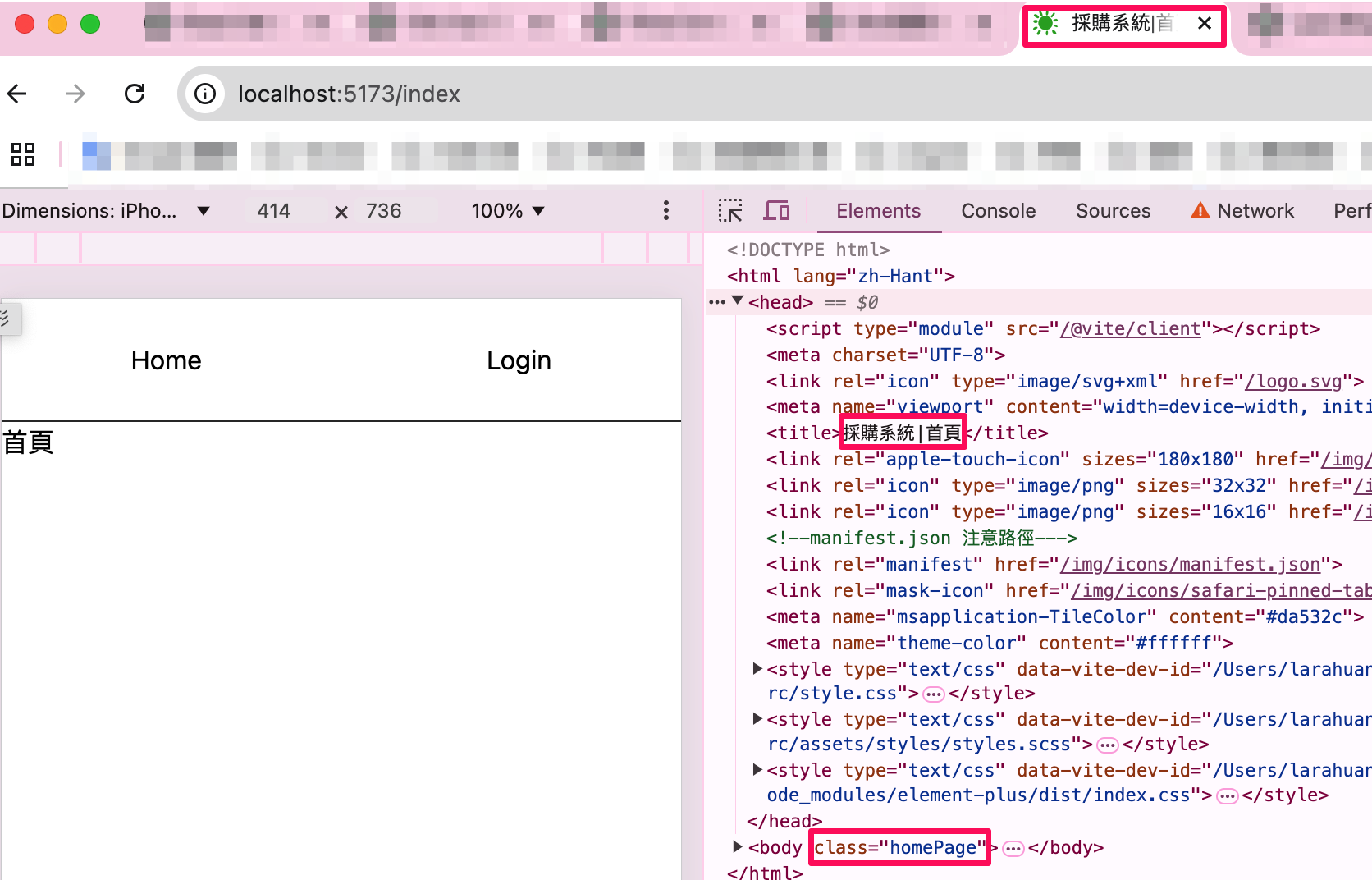Switch to the Console tab
The height and width of the screenshot is (880, 1372).
tap(998, 211)
